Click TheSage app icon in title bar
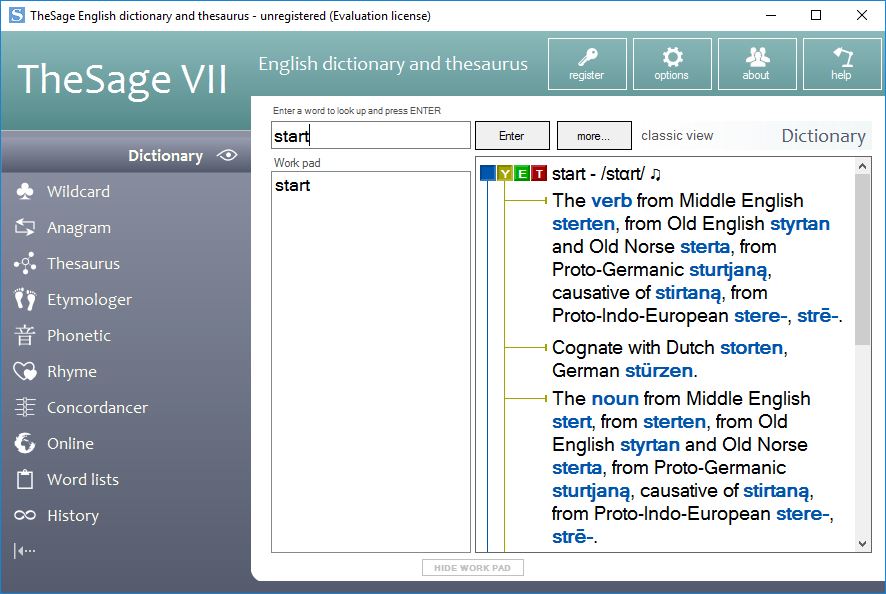This screenshot has height=594, width=886. [17, 15]
